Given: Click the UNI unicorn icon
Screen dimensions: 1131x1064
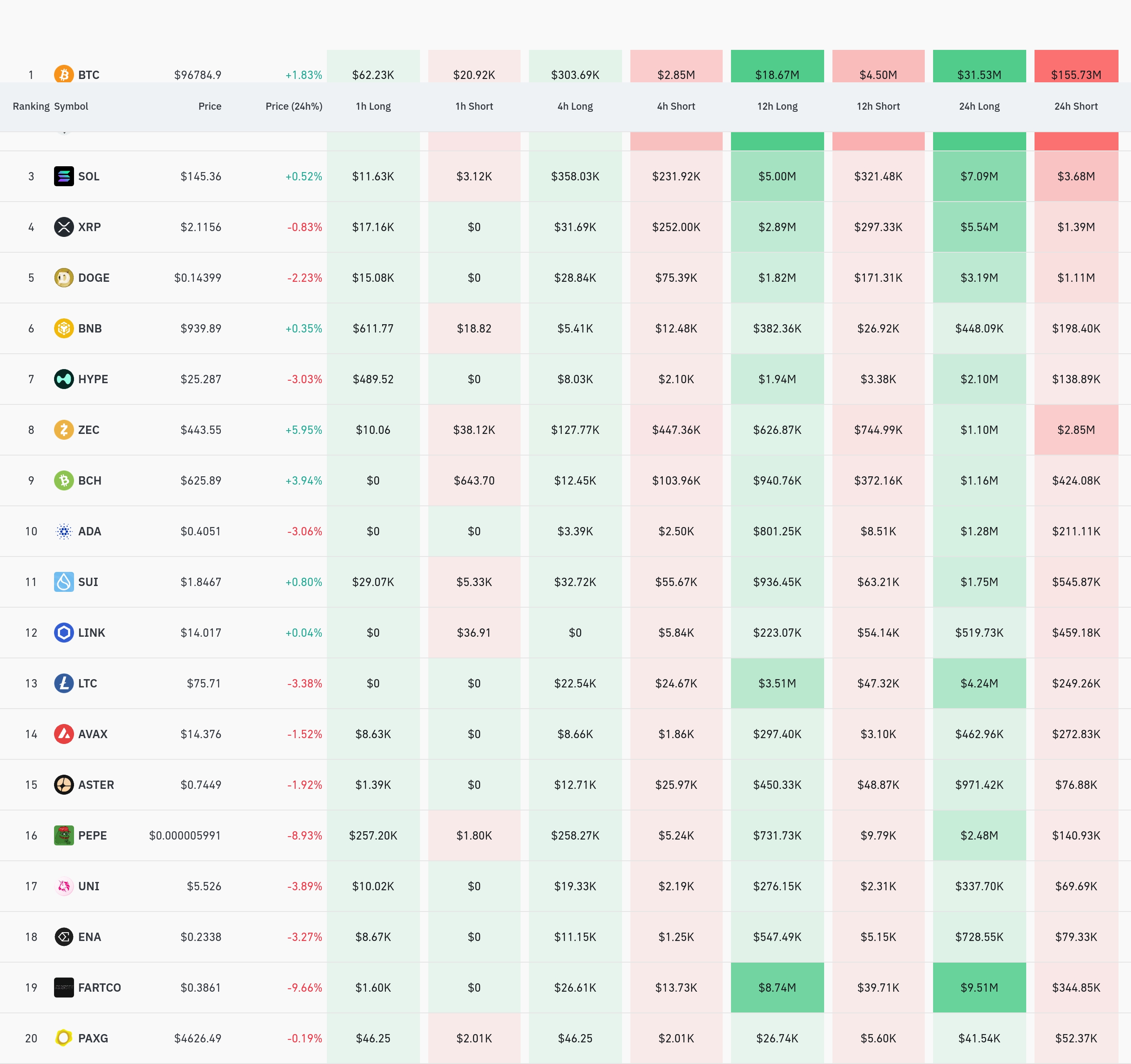Looking at the screenshot, I should pos(64,886).
